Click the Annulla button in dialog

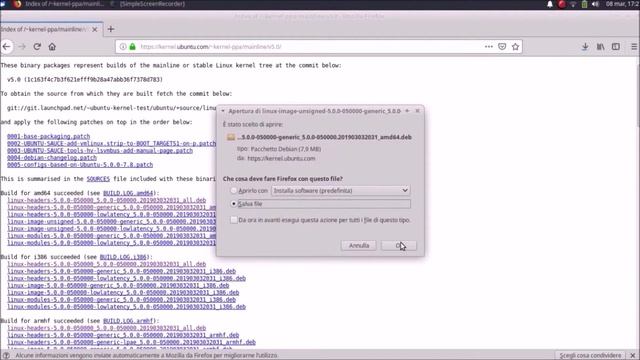[x=359, y=245]
